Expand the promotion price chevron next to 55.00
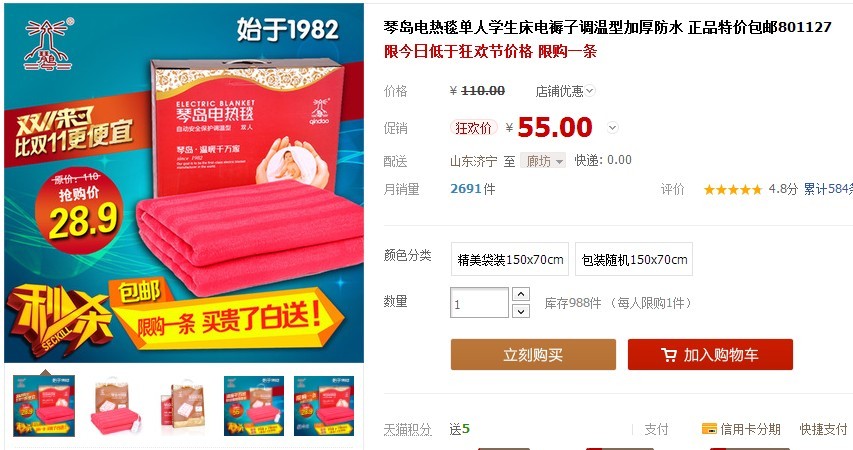Image resolution: width=853 pixels, height=450 pixels. tap(613, 128)
